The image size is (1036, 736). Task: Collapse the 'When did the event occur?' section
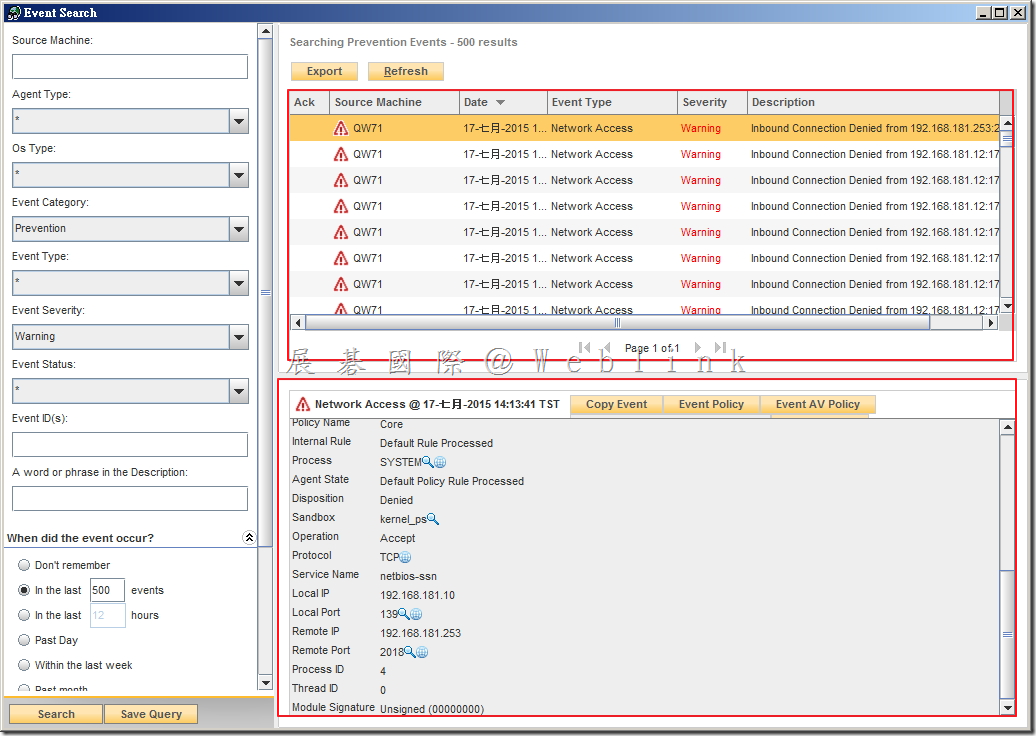[x=249, y=538]
